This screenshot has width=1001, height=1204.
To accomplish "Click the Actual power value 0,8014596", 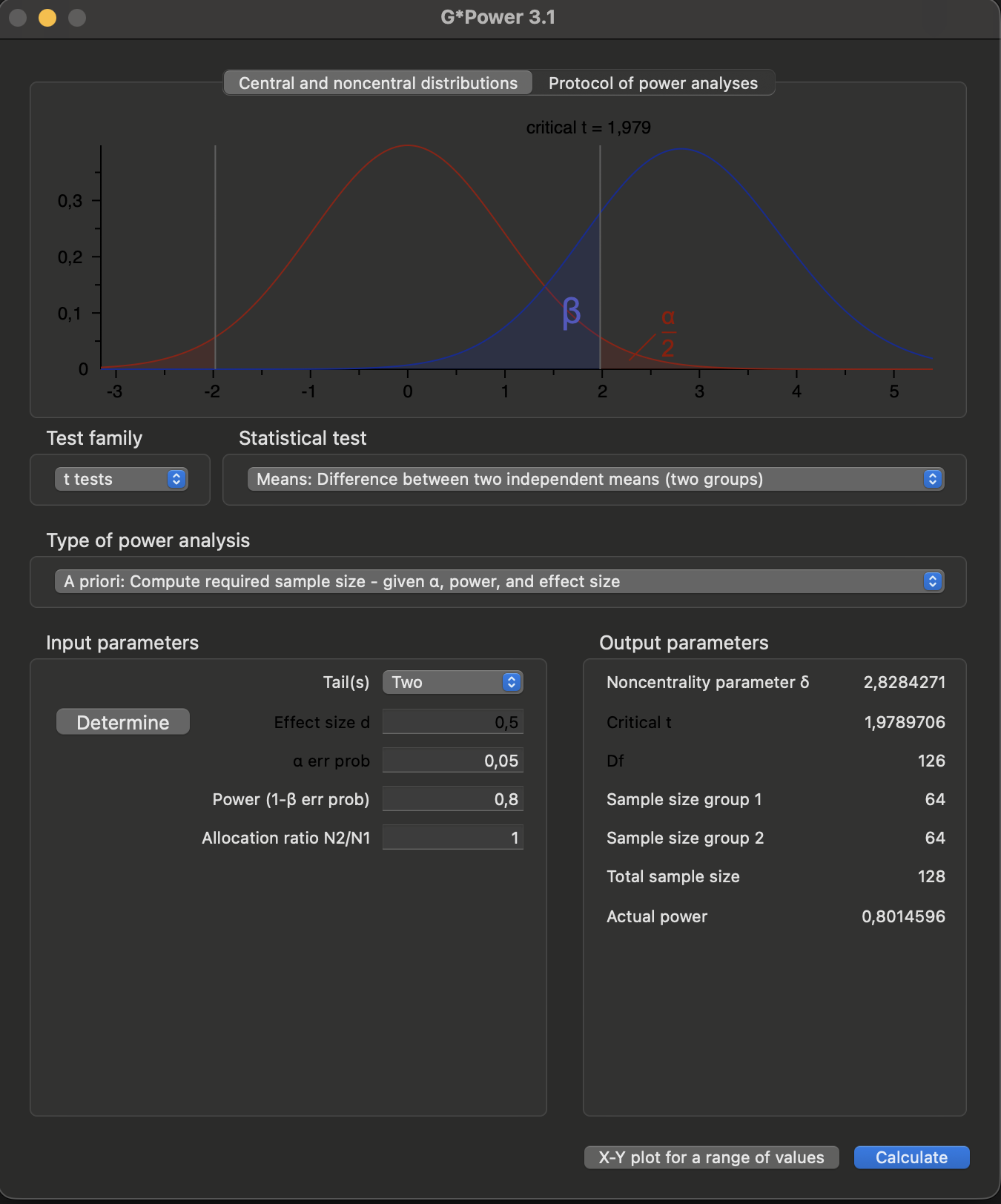I will [903, 916].
